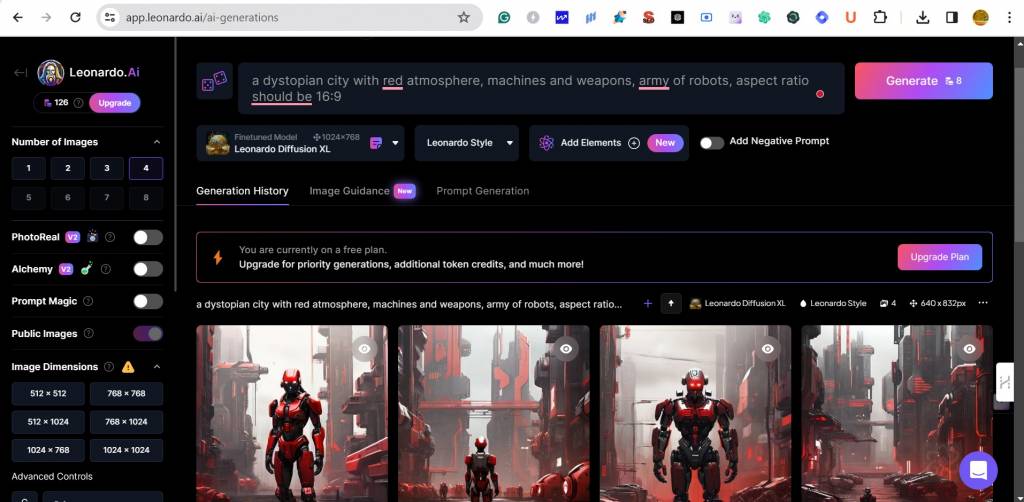Click the up arrow icon in the generation row
Viewport: 1024px width, 502px height.
(670, 303)
